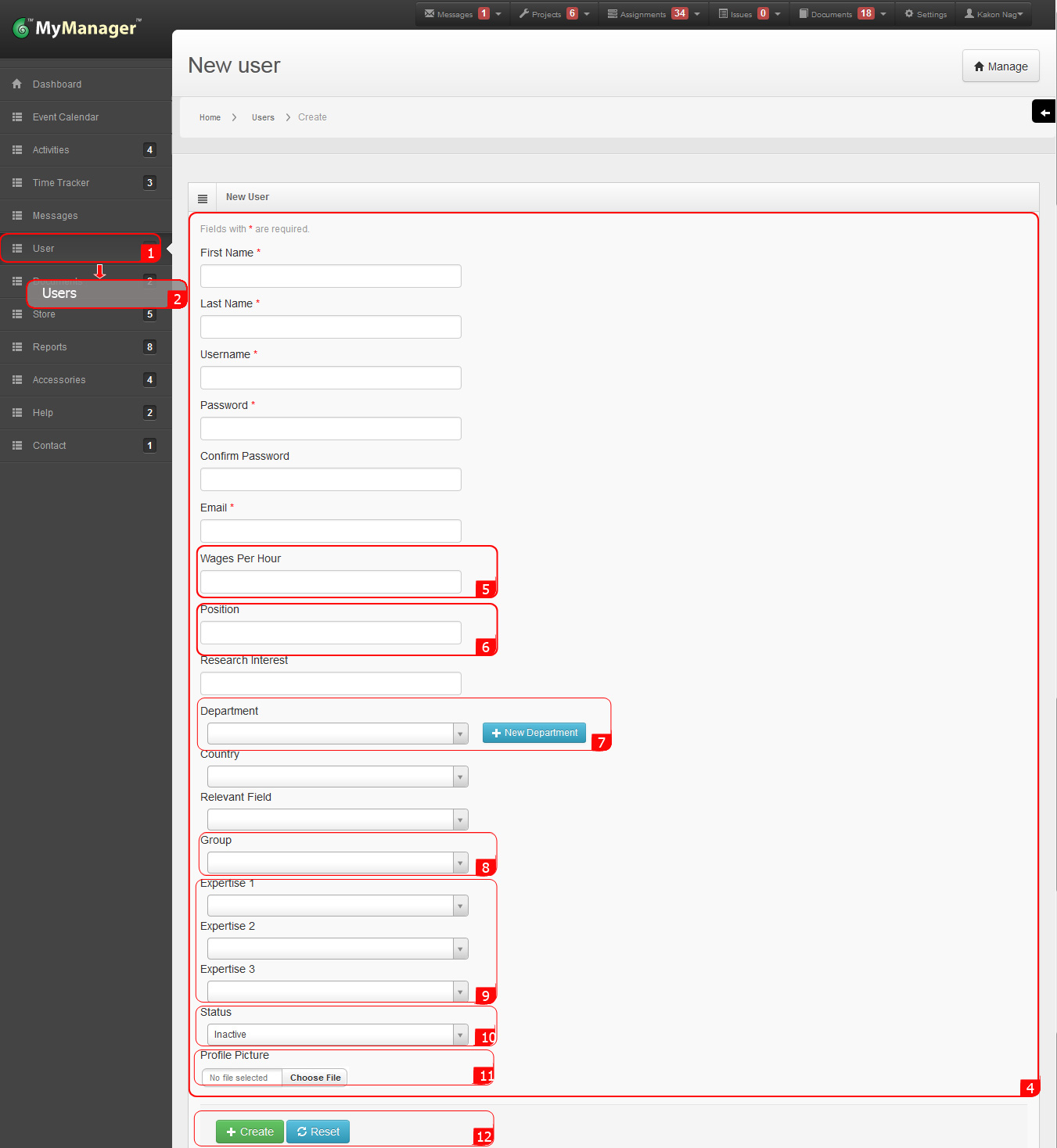Screen dimensions: 1057x1148
Task: Open Messages envelope icon in top bar
Action: coord(430,14)
